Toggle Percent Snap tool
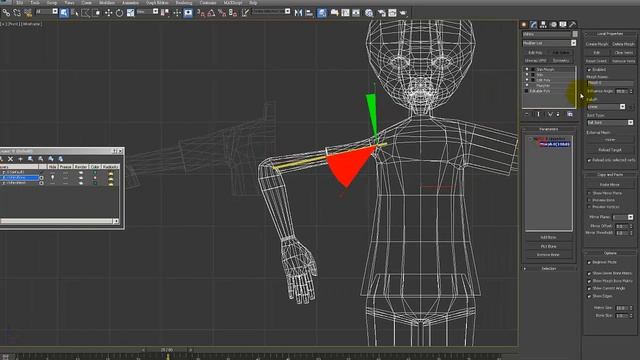The image size is (640, 360). (222, 13)
